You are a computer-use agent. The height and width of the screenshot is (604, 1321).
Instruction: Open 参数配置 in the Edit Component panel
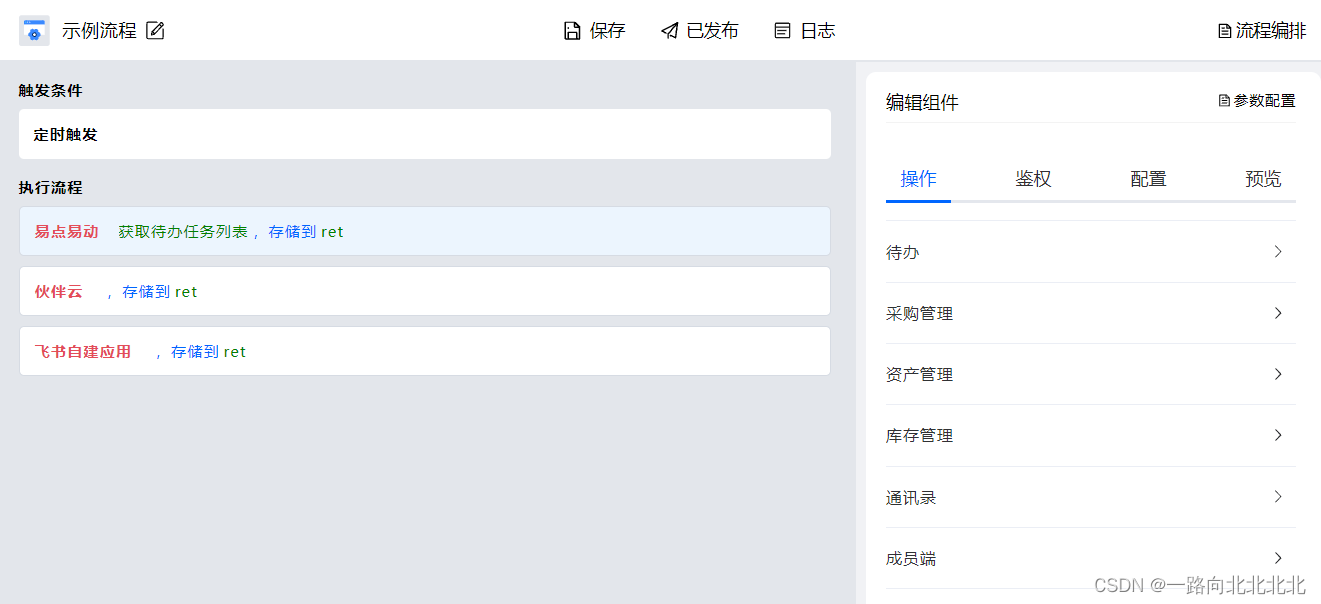pos(1256,100)
